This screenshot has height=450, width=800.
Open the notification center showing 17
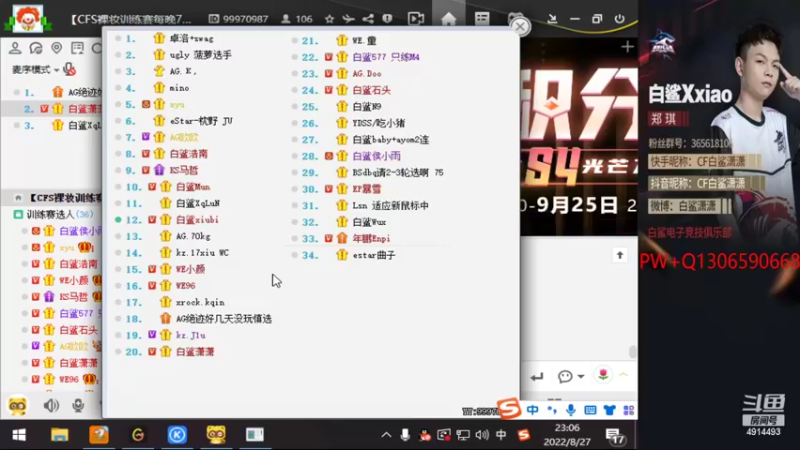point(615,436)
